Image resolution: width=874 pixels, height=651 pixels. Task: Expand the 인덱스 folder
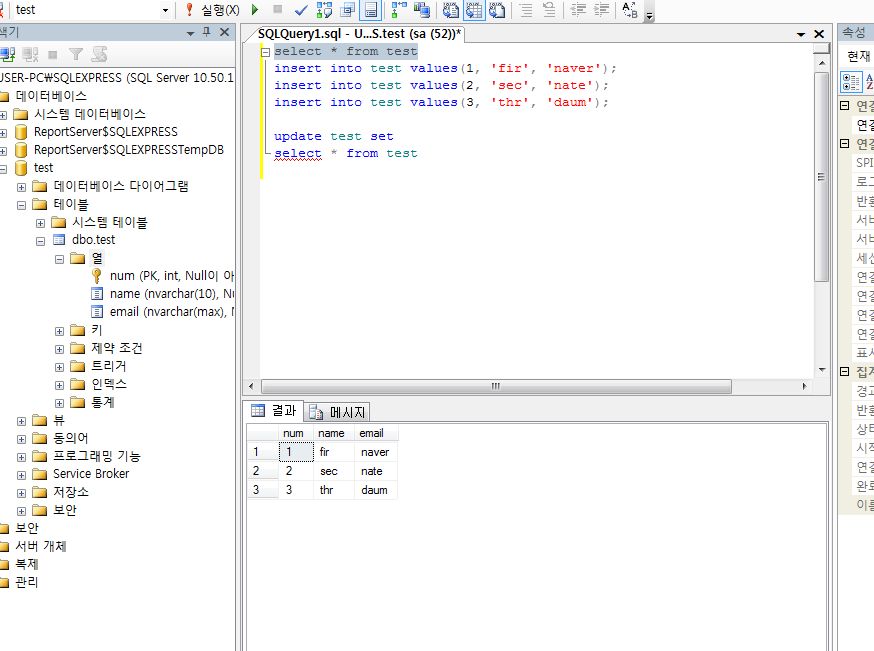coord(59,385)
